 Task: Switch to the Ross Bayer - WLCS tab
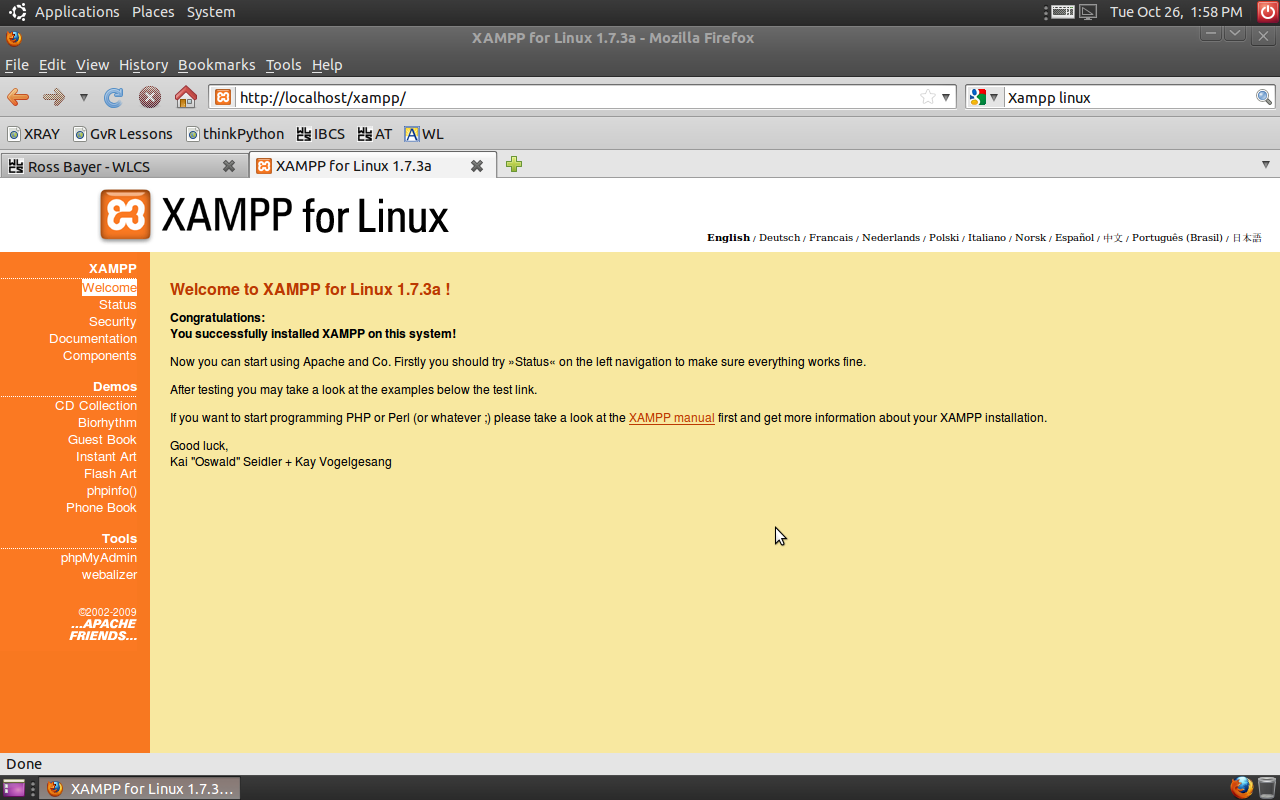point(124,166)
